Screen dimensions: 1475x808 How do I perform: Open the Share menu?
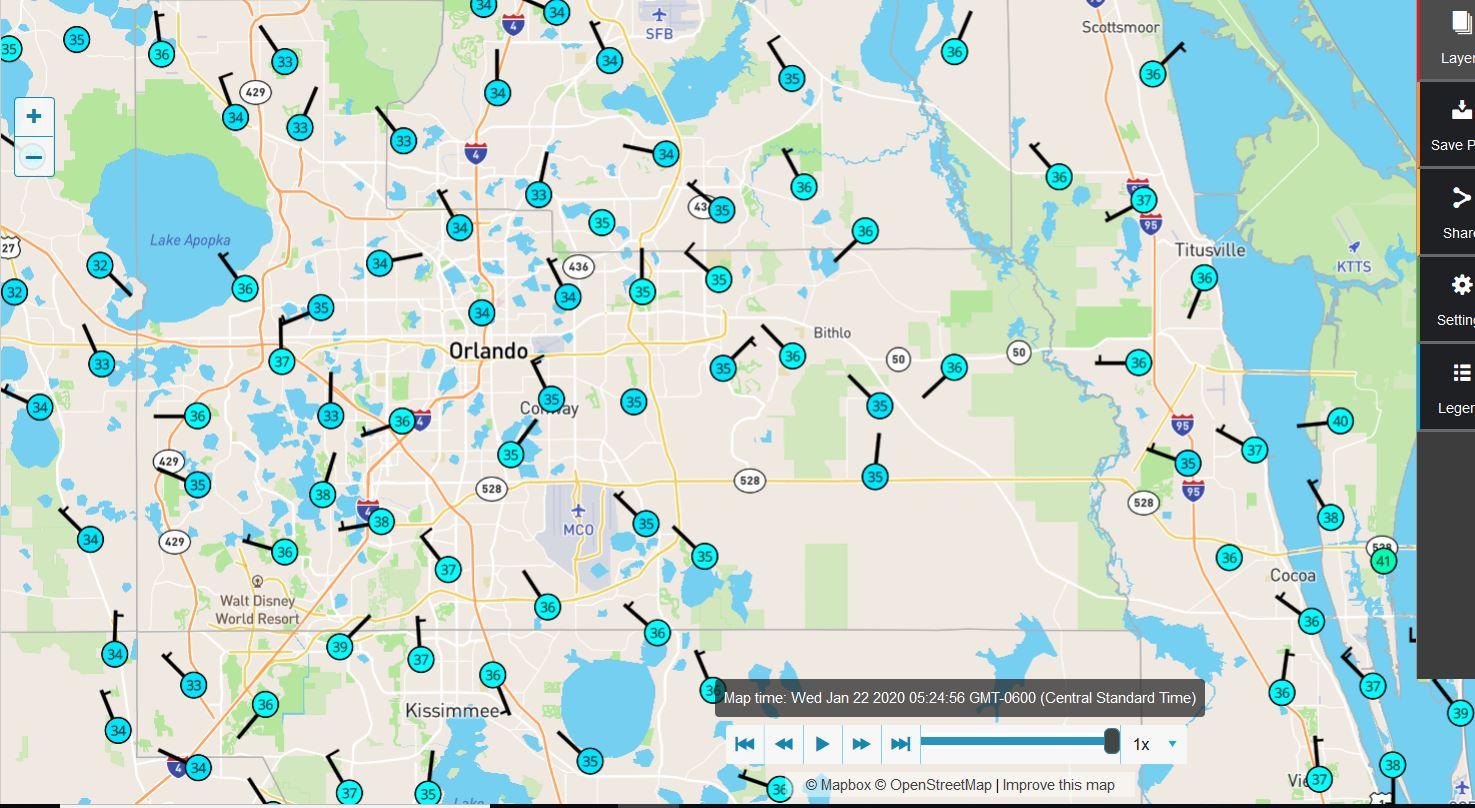click(x=1460, y=211)
